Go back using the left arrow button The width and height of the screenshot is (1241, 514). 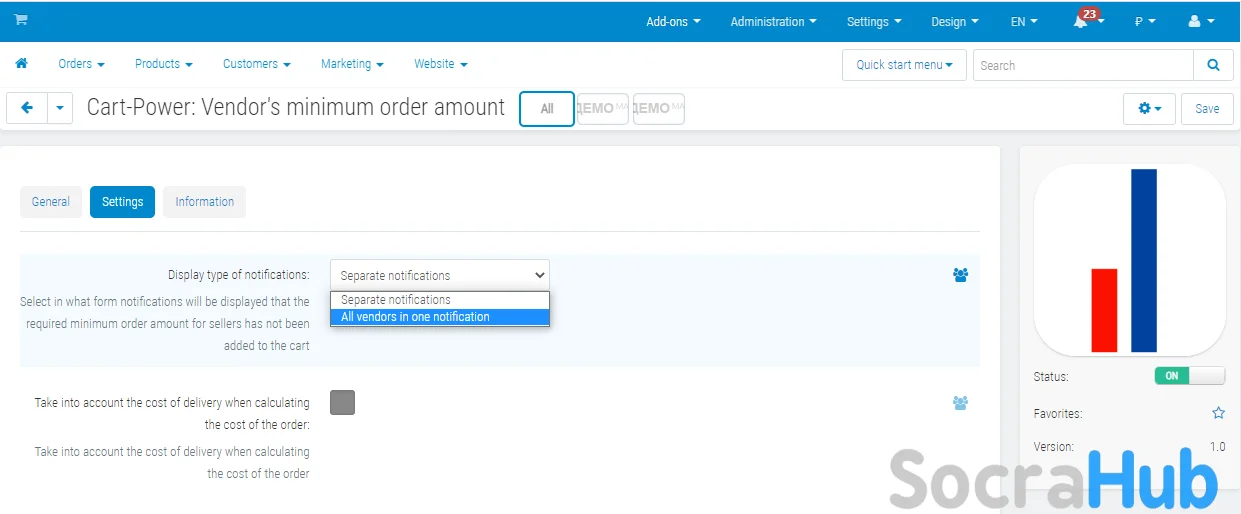pos(27,108)
